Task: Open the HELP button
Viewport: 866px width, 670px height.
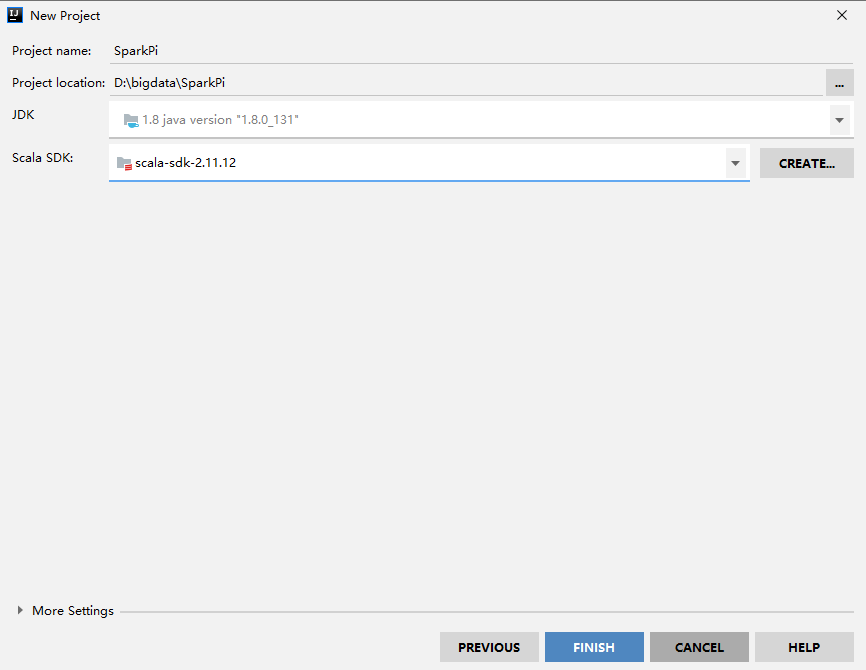Action: coord(804,647)
